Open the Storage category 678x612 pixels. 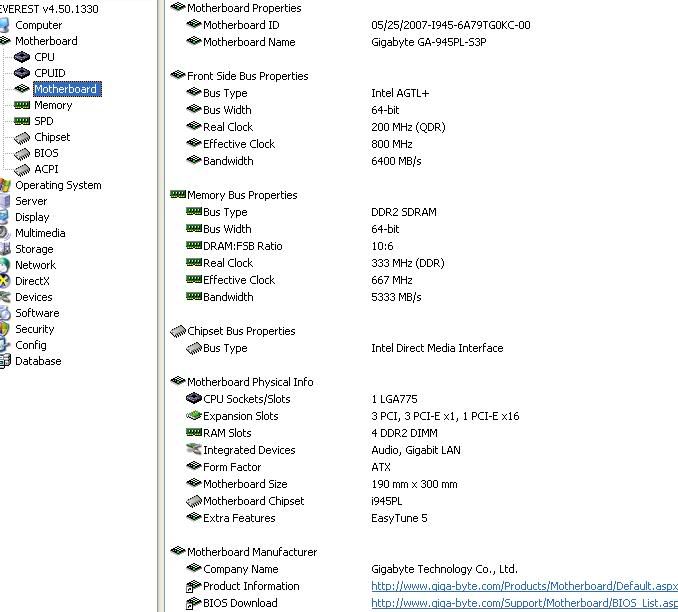click(34, 249)
